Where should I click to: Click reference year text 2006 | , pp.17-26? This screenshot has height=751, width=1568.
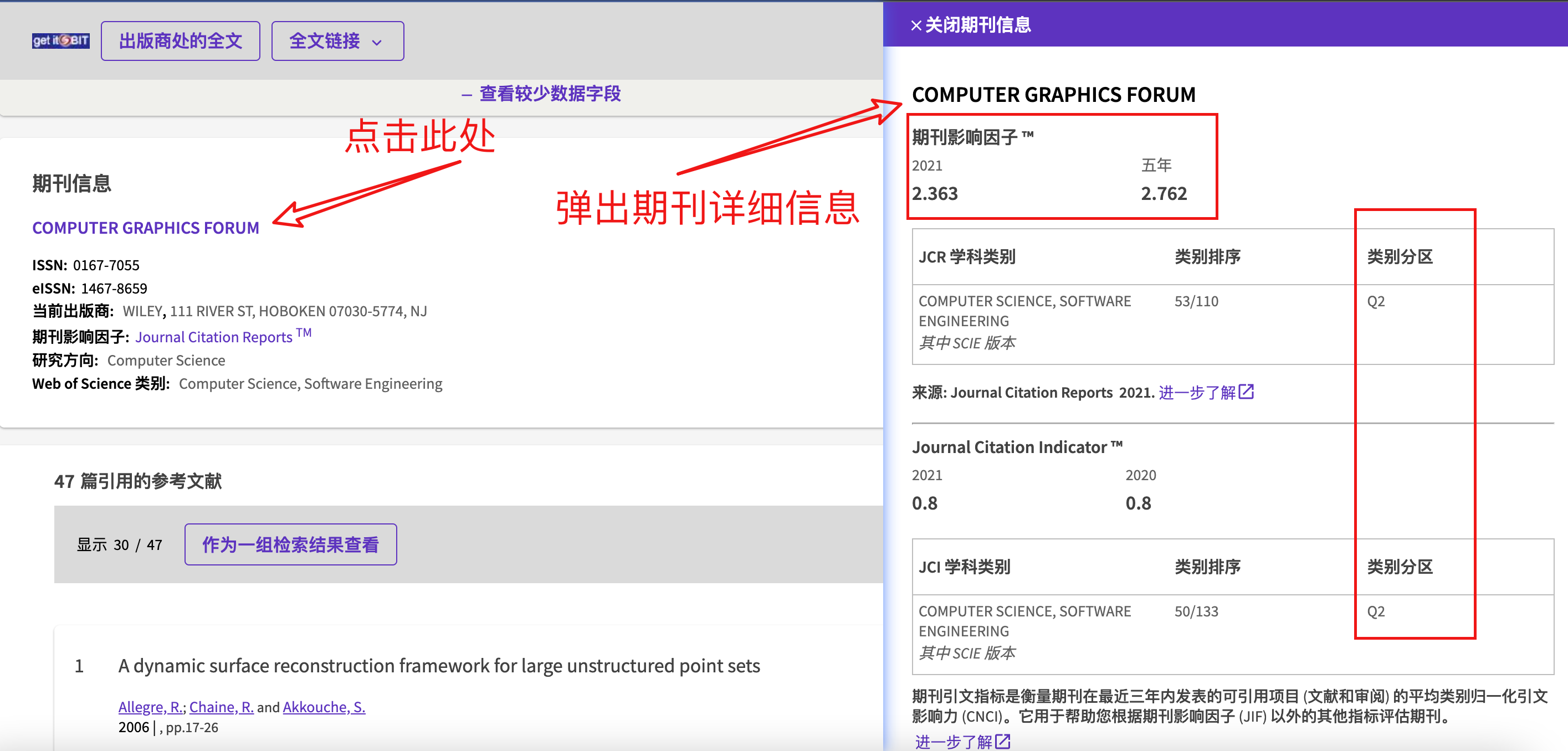tap(168, 727)
